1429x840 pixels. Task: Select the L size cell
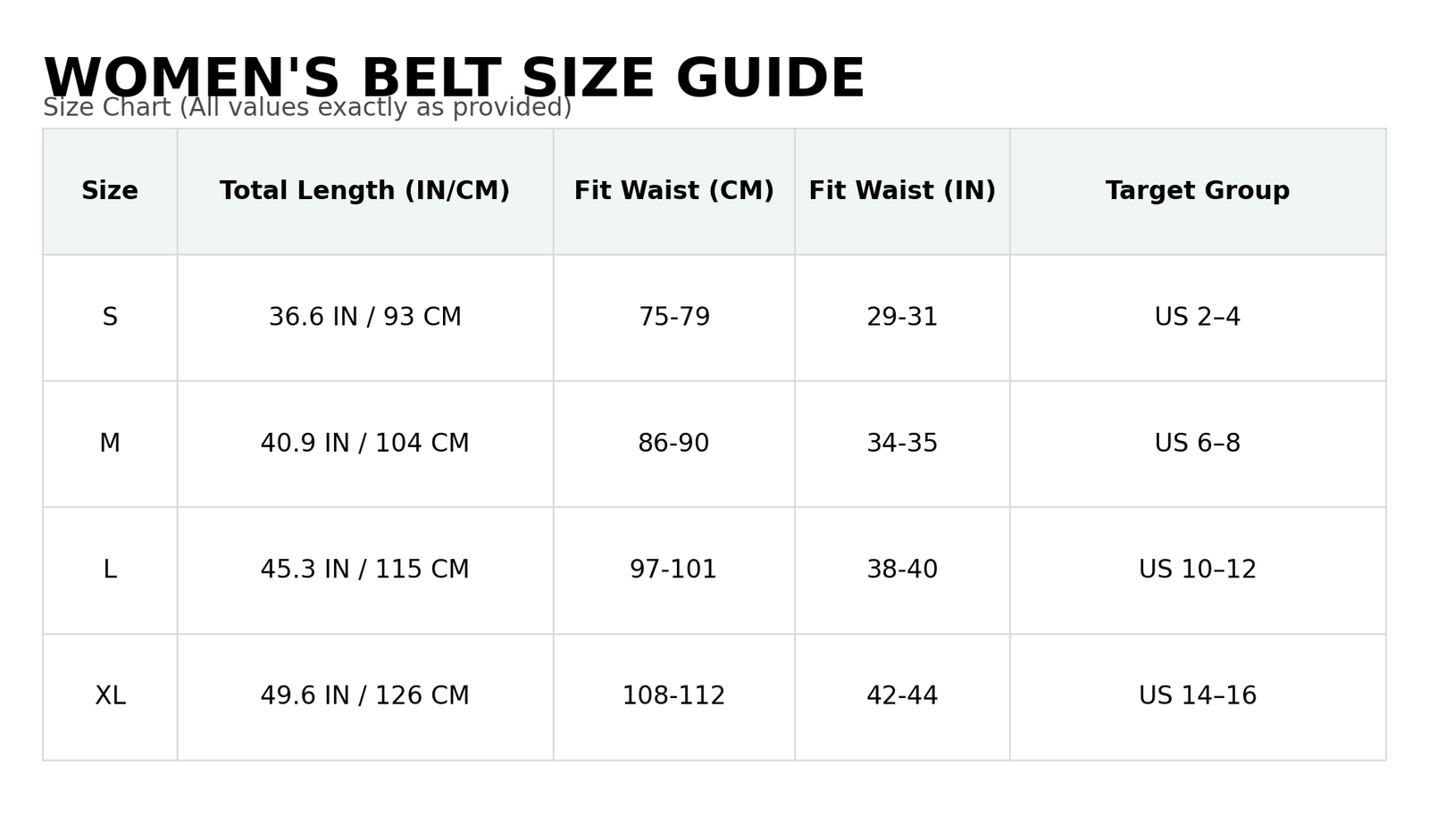[110, 570]
